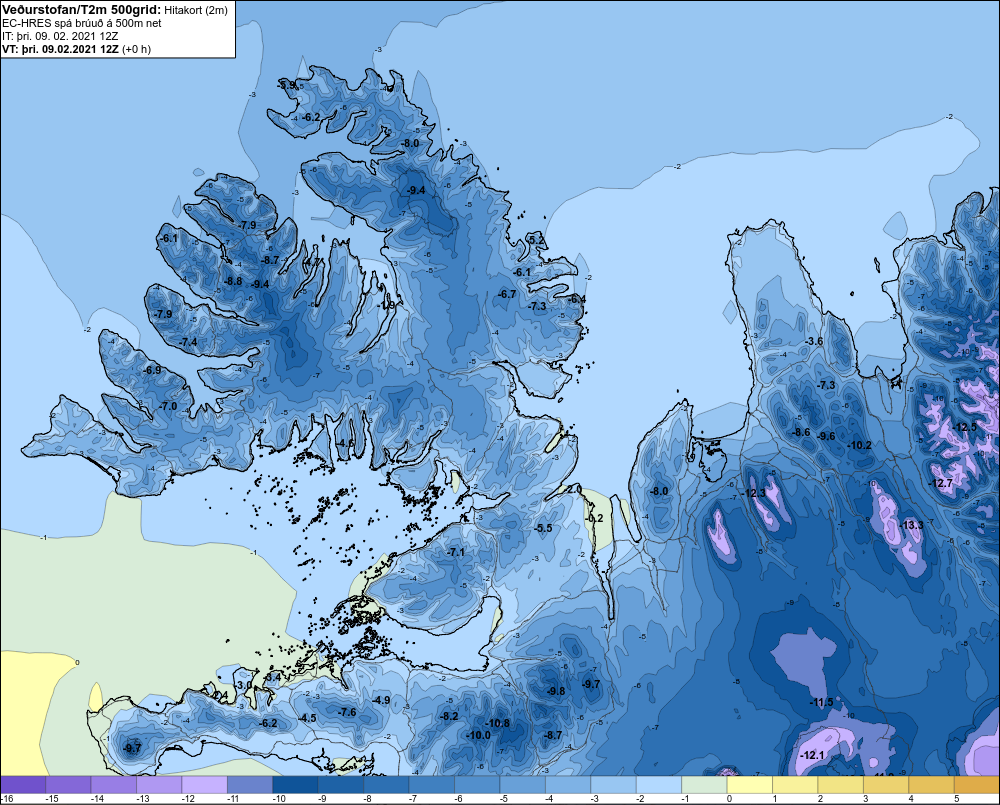Select the yellow legend swatch between 0 and 1
The width and height of the screenshot is (1000, 805).
click(x=750, y=785)
